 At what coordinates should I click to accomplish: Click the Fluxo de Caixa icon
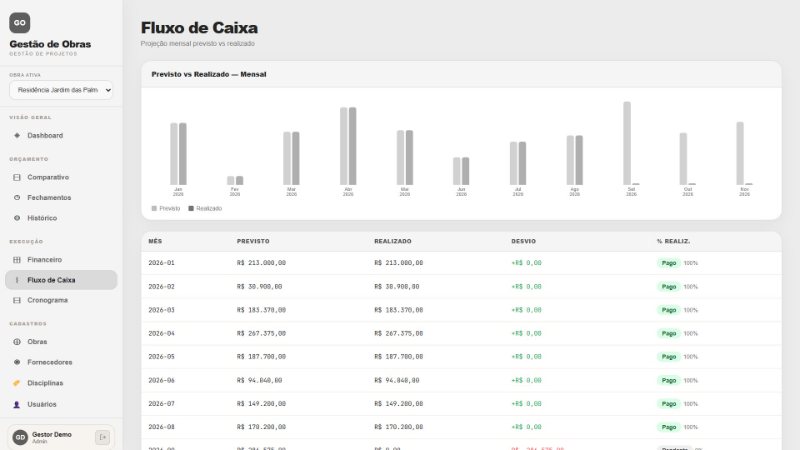pos(17,280)
